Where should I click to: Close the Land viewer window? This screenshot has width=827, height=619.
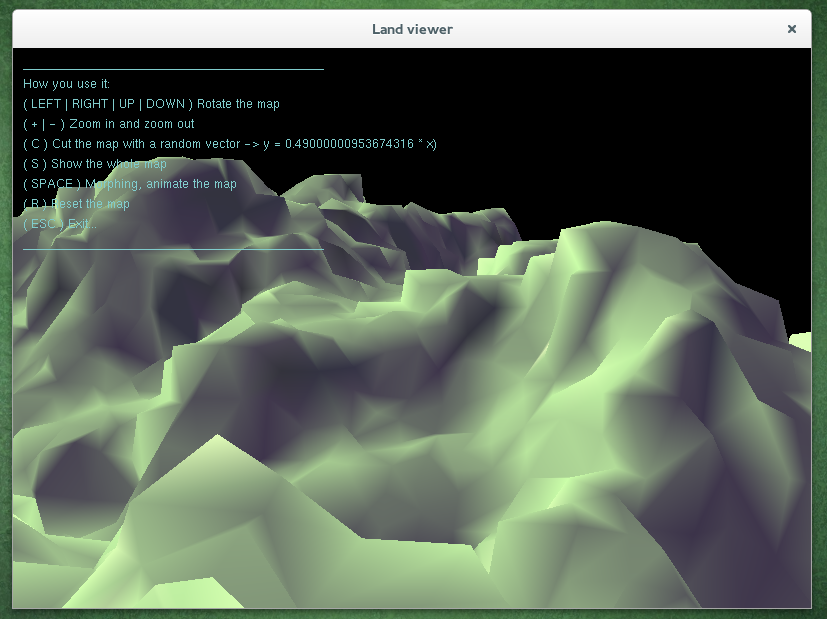pos(791,29)
